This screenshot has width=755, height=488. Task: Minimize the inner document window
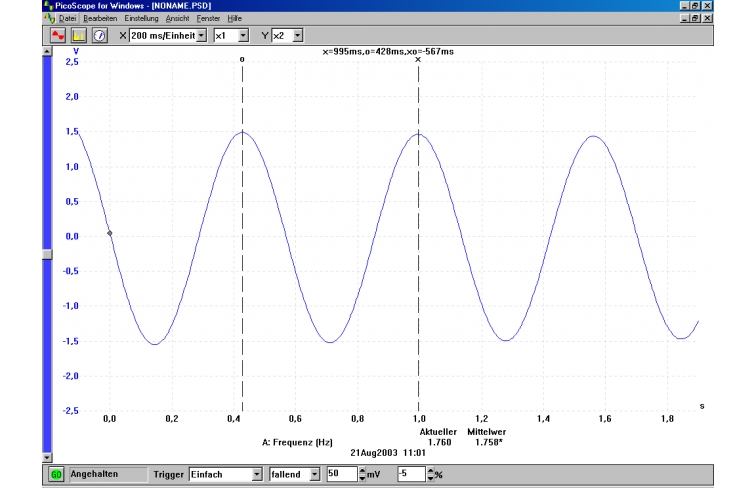point(685,18)
